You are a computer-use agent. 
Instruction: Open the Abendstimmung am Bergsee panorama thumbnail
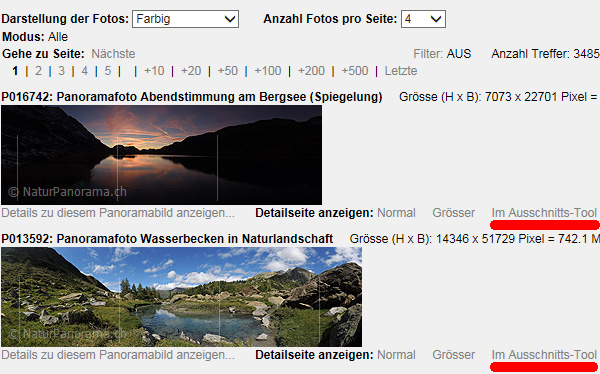(161, 155)
